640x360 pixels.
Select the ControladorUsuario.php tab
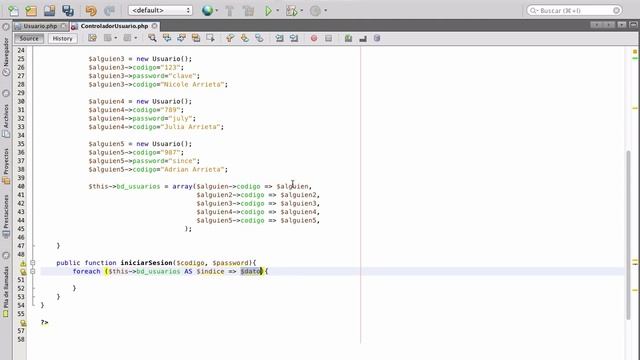pos(114,26)
